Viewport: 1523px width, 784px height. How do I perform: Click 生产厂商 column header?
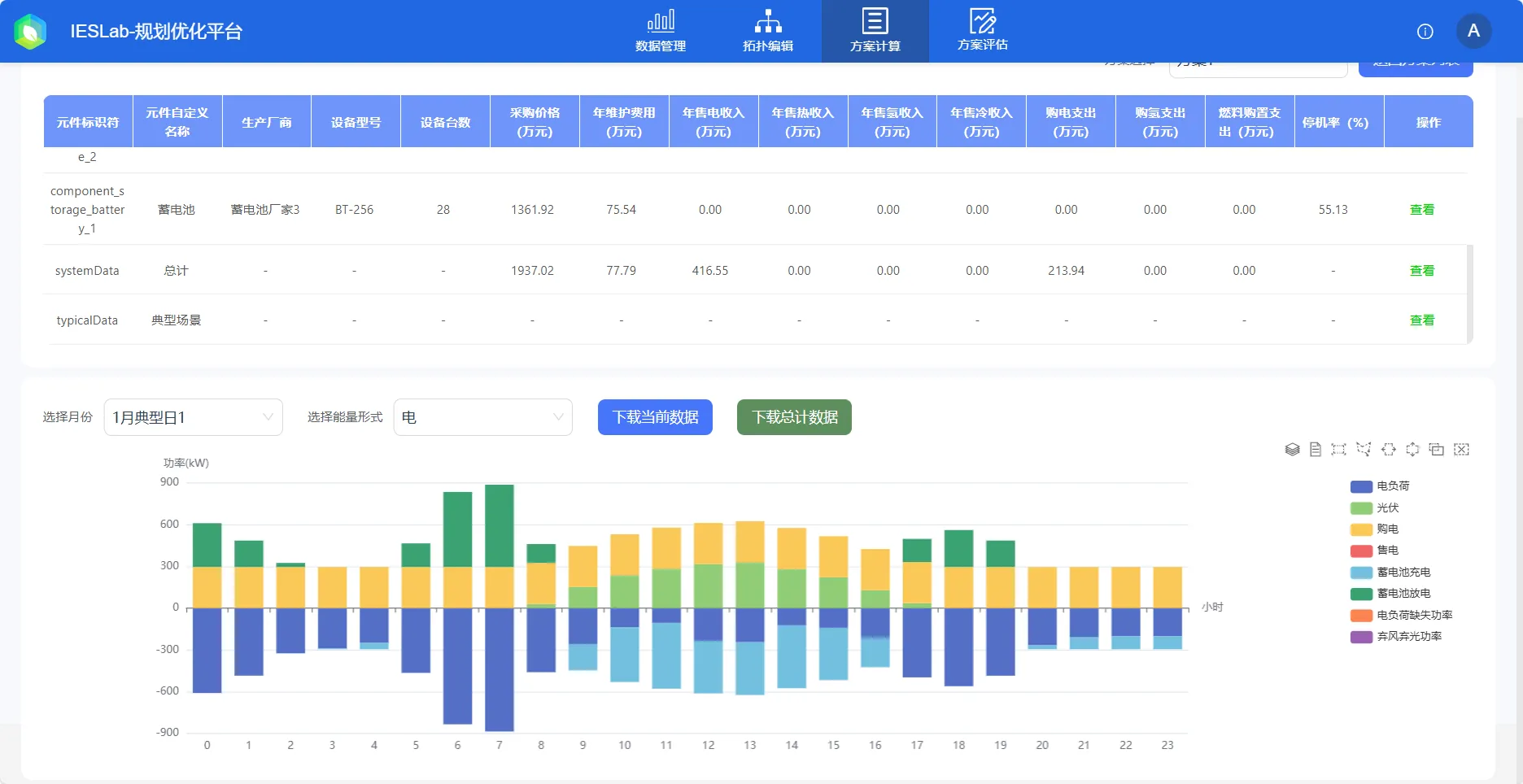point(267,122)
